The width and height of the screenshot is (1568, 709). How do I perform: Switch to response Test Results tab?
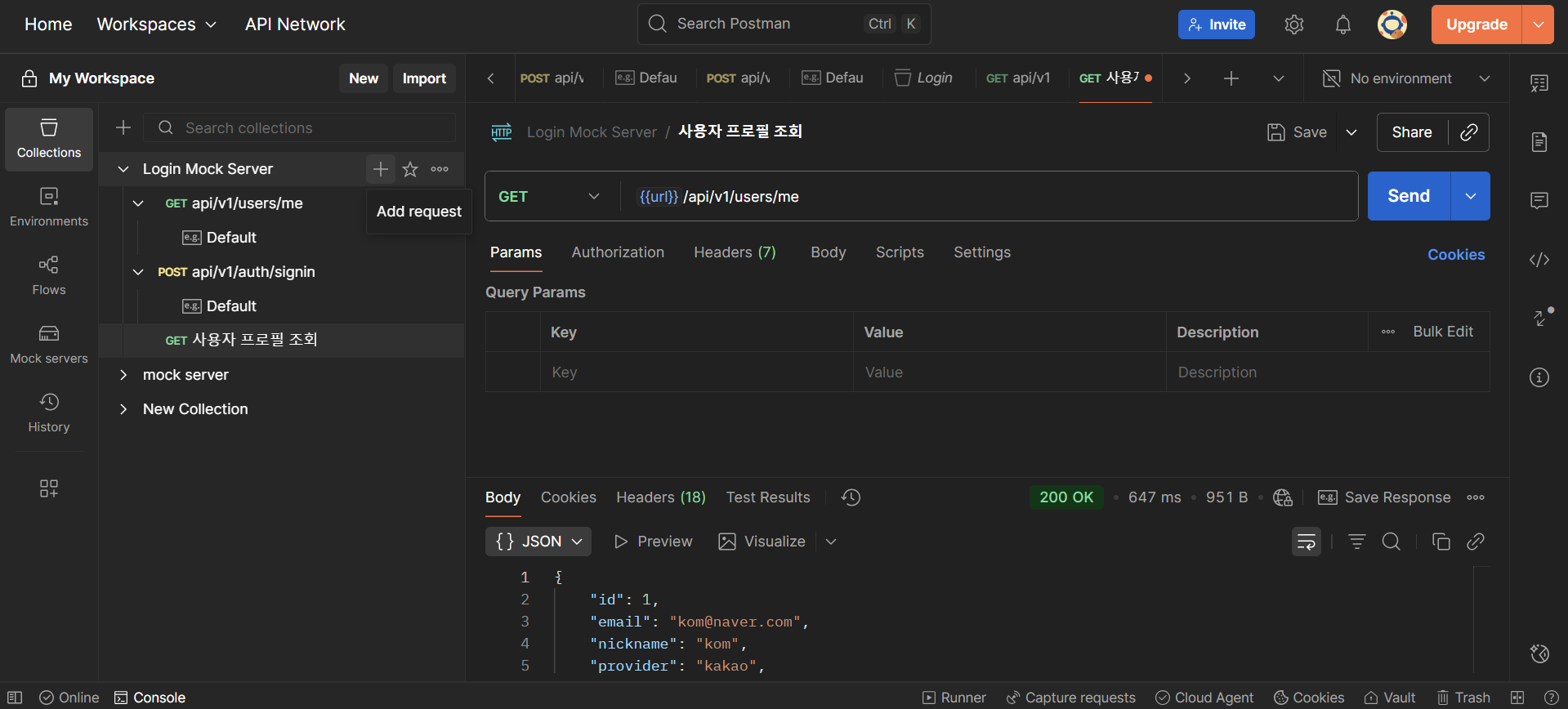pyautogui.click(x=768, y=497)
